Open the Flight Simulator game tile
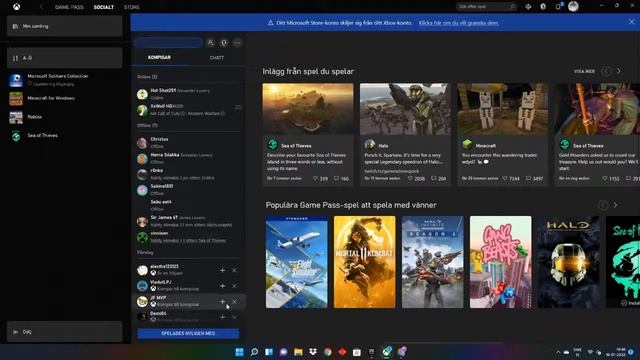640x360 pixels. click(x=296, y=262)
